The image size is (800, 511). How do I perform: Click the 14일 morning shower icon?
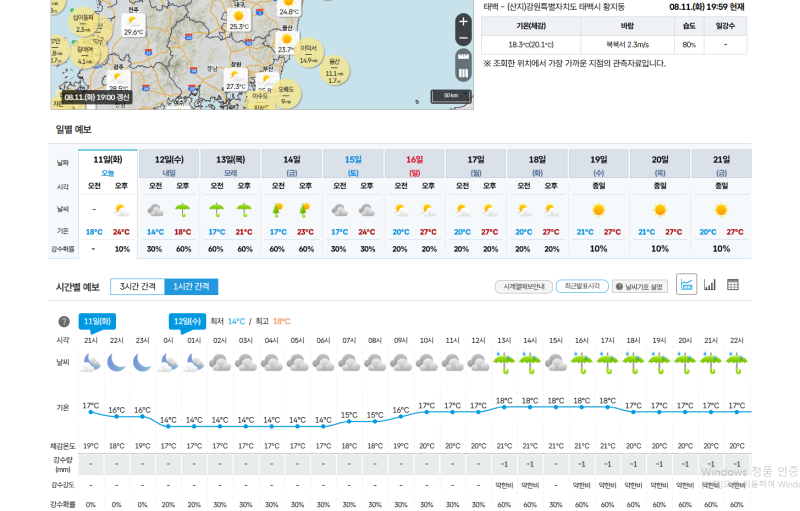tap(278, 210)
